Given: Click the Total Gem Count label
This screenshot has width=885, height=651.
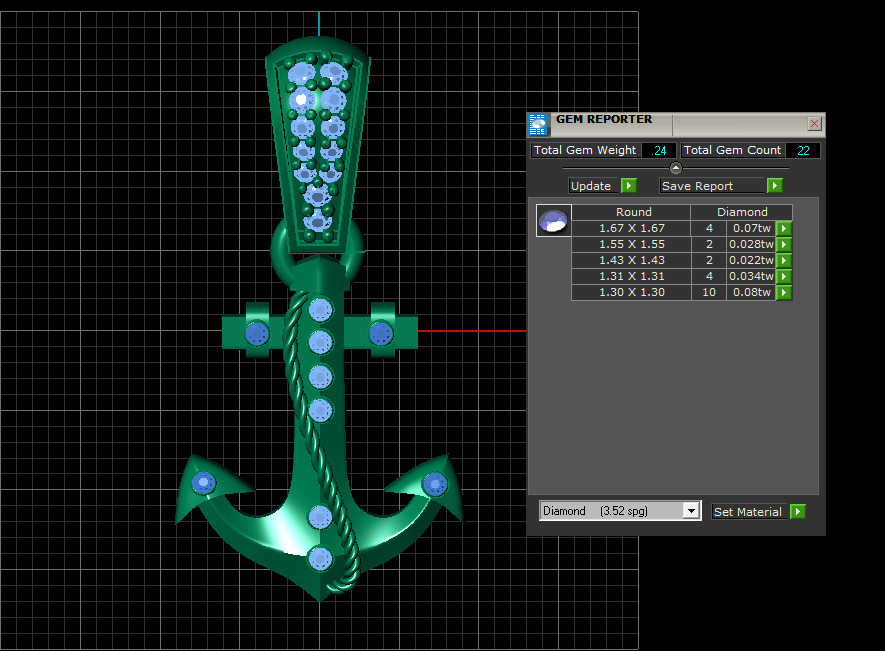Looking at the screenshot, I should [732, 150].
